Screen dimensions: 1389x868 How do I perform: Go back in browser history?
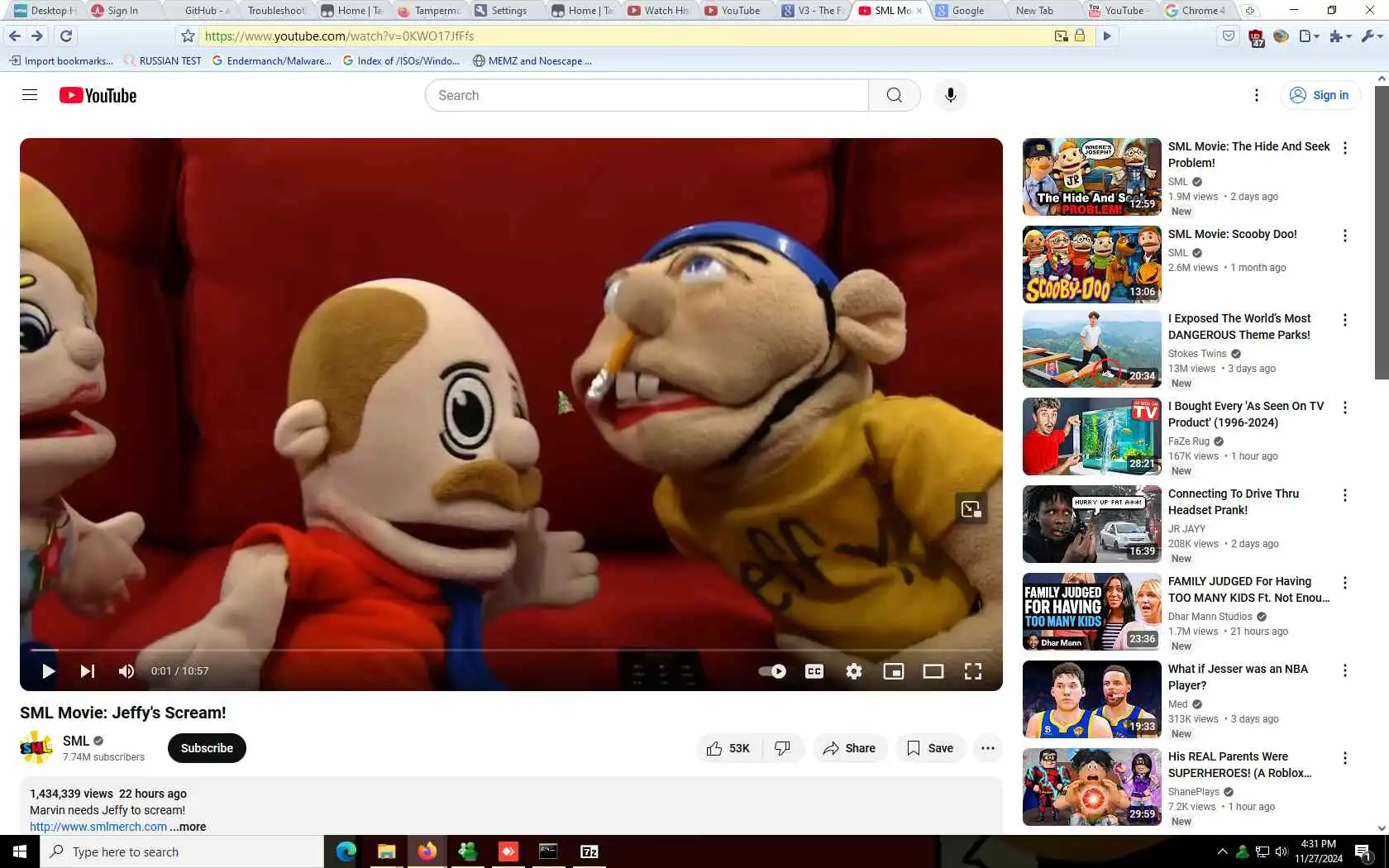[14, 36]
